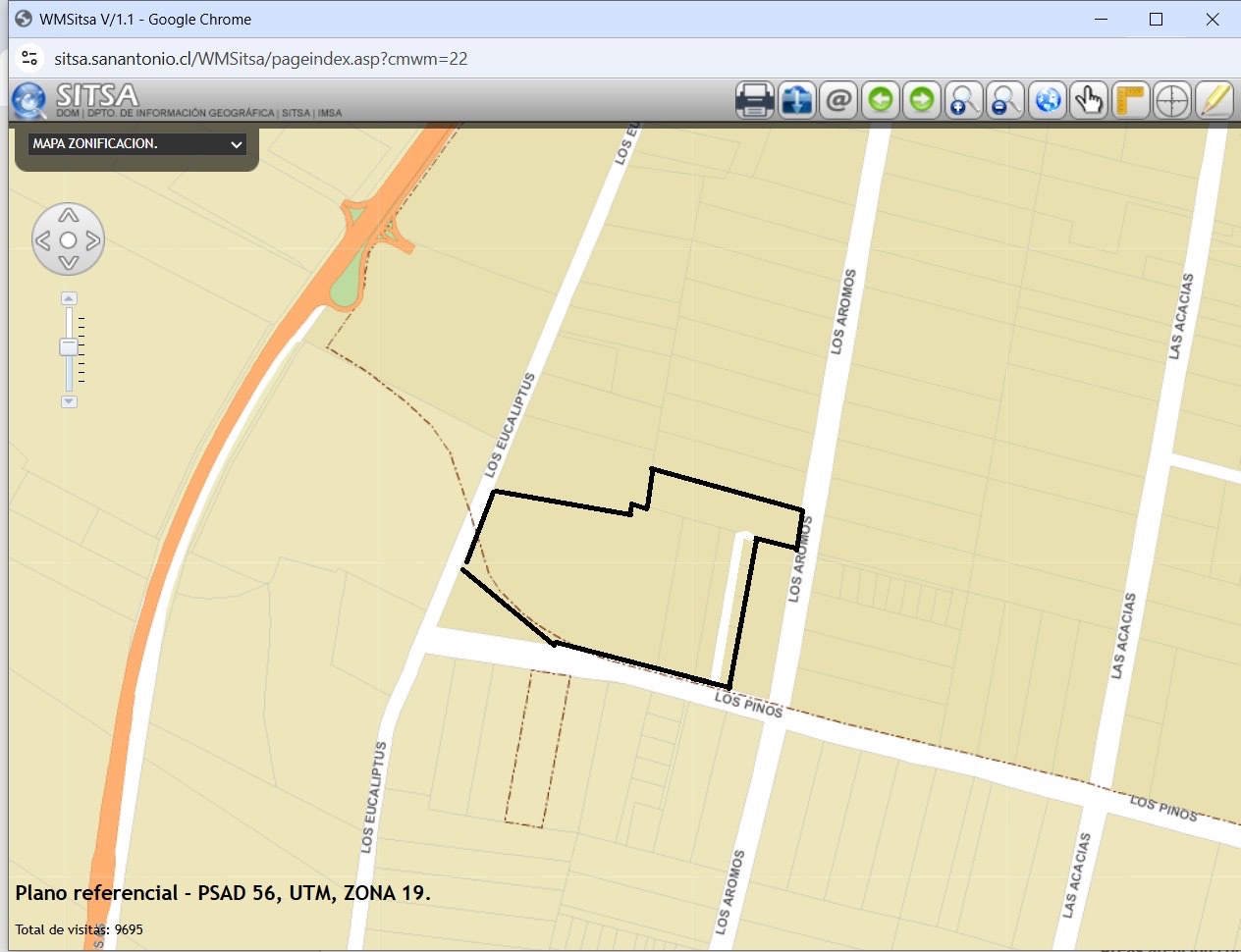Minimize the Chrome window
Image resolution: width=1241 pixels, height=952 pixels.
pyautogui.click(x=1101, y=20)
